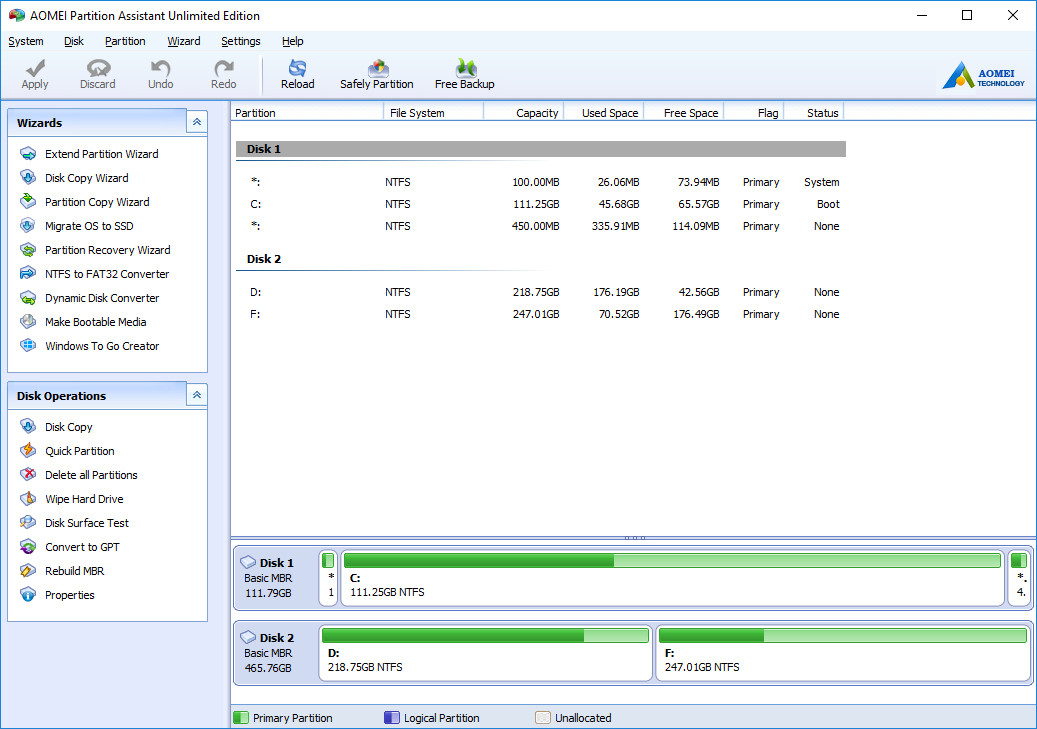Click the Primary Partition legend swatch

241,718
